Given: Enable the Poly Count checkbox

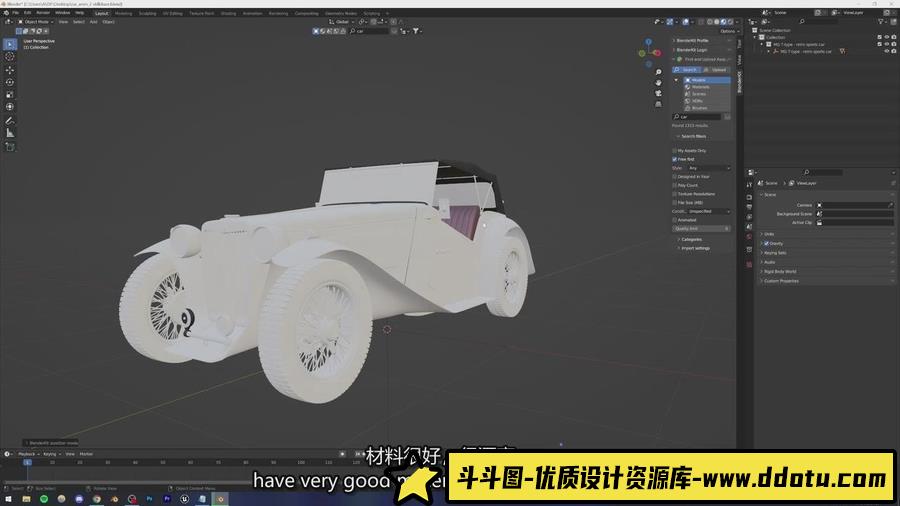Looking at the screenshot, I should click(674, 185).
